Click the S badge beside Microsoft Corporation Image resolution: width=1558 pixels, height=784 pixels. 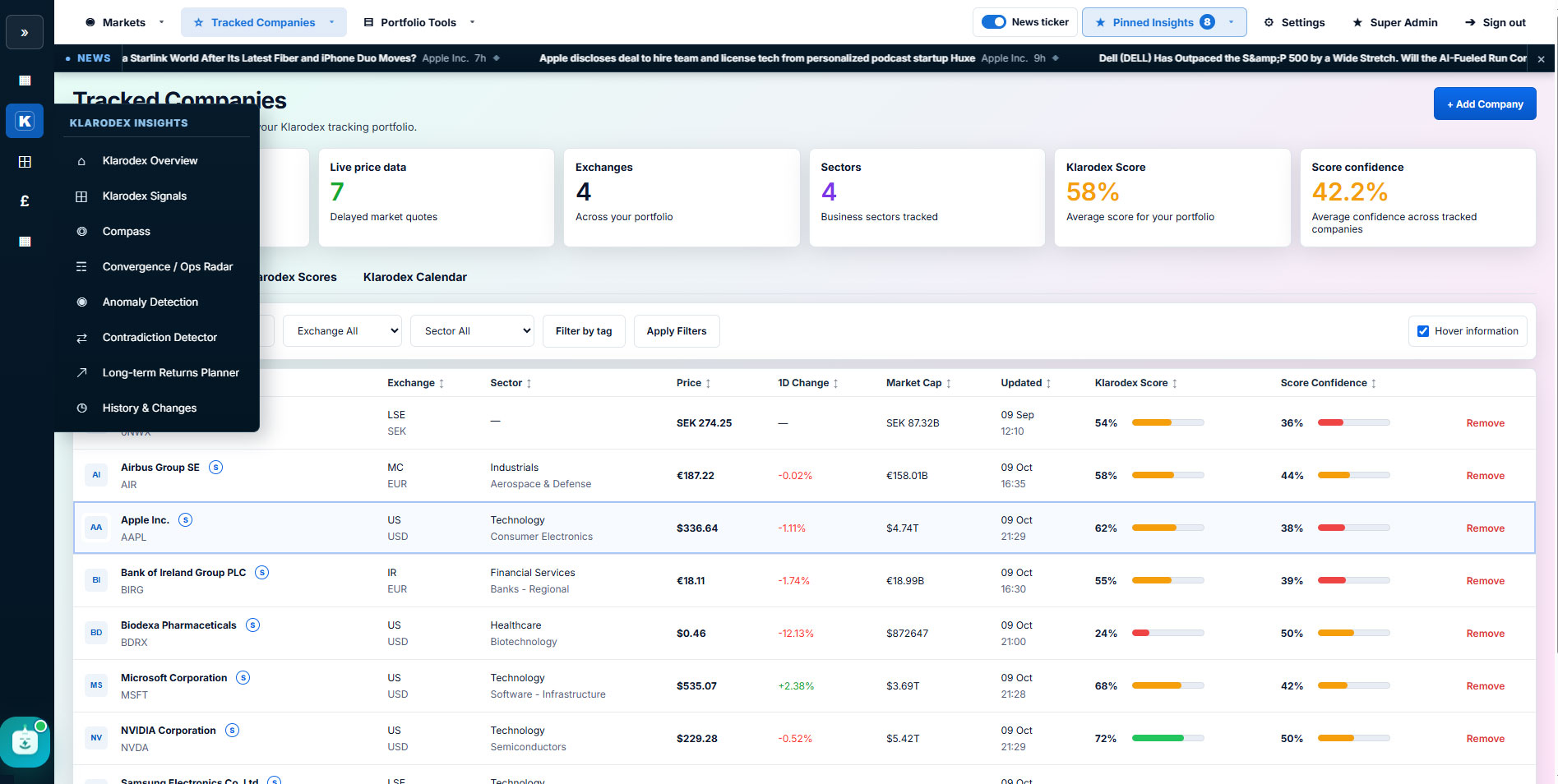click(x=243, y=677)
